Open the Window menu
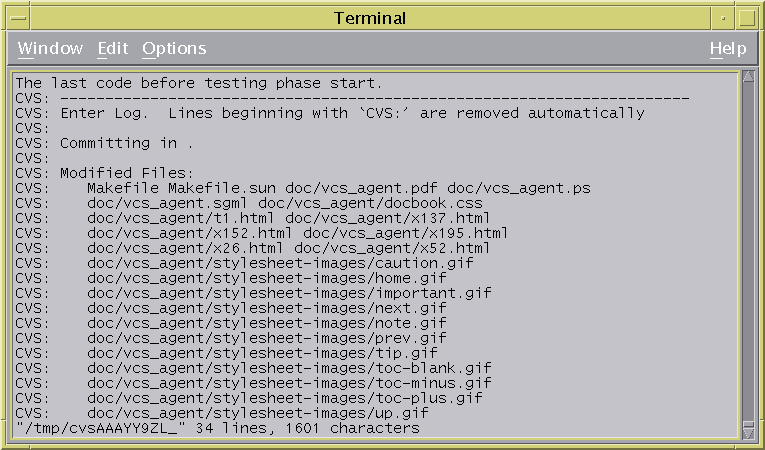 (50, 48)
